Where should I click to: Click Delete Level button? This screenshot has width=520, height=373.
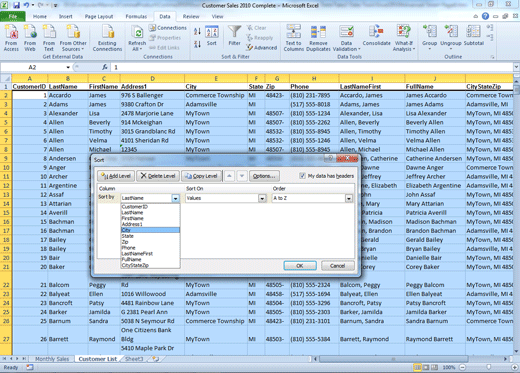point(158,176)
